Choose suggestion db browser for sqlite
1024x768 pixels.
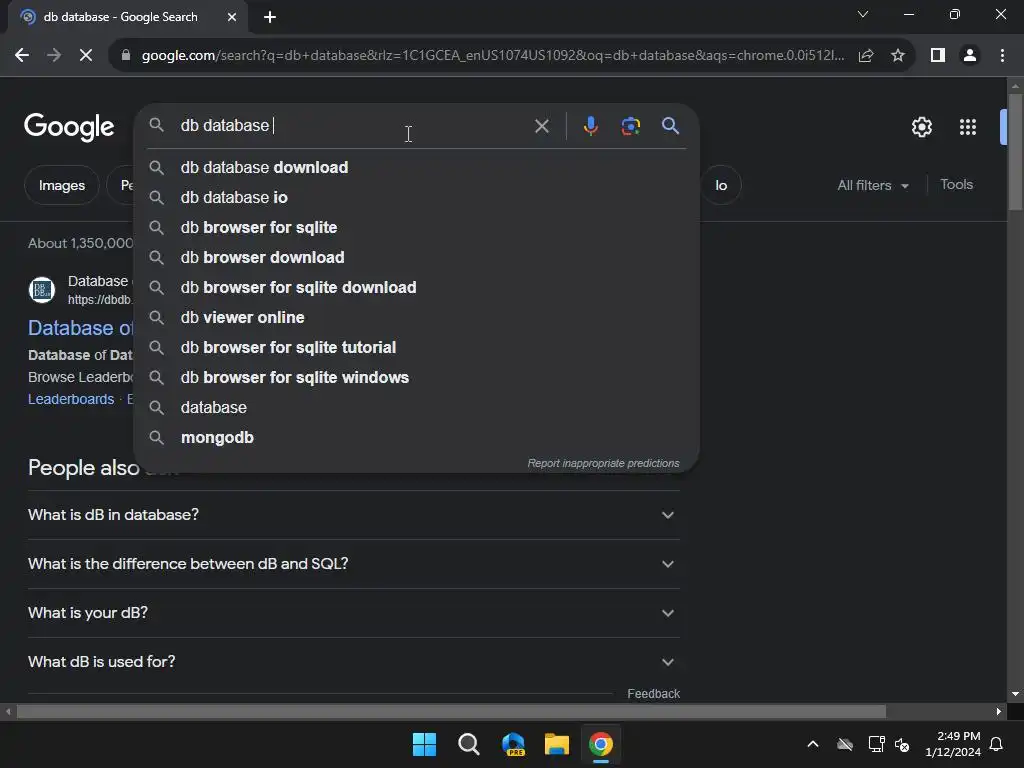416,227
